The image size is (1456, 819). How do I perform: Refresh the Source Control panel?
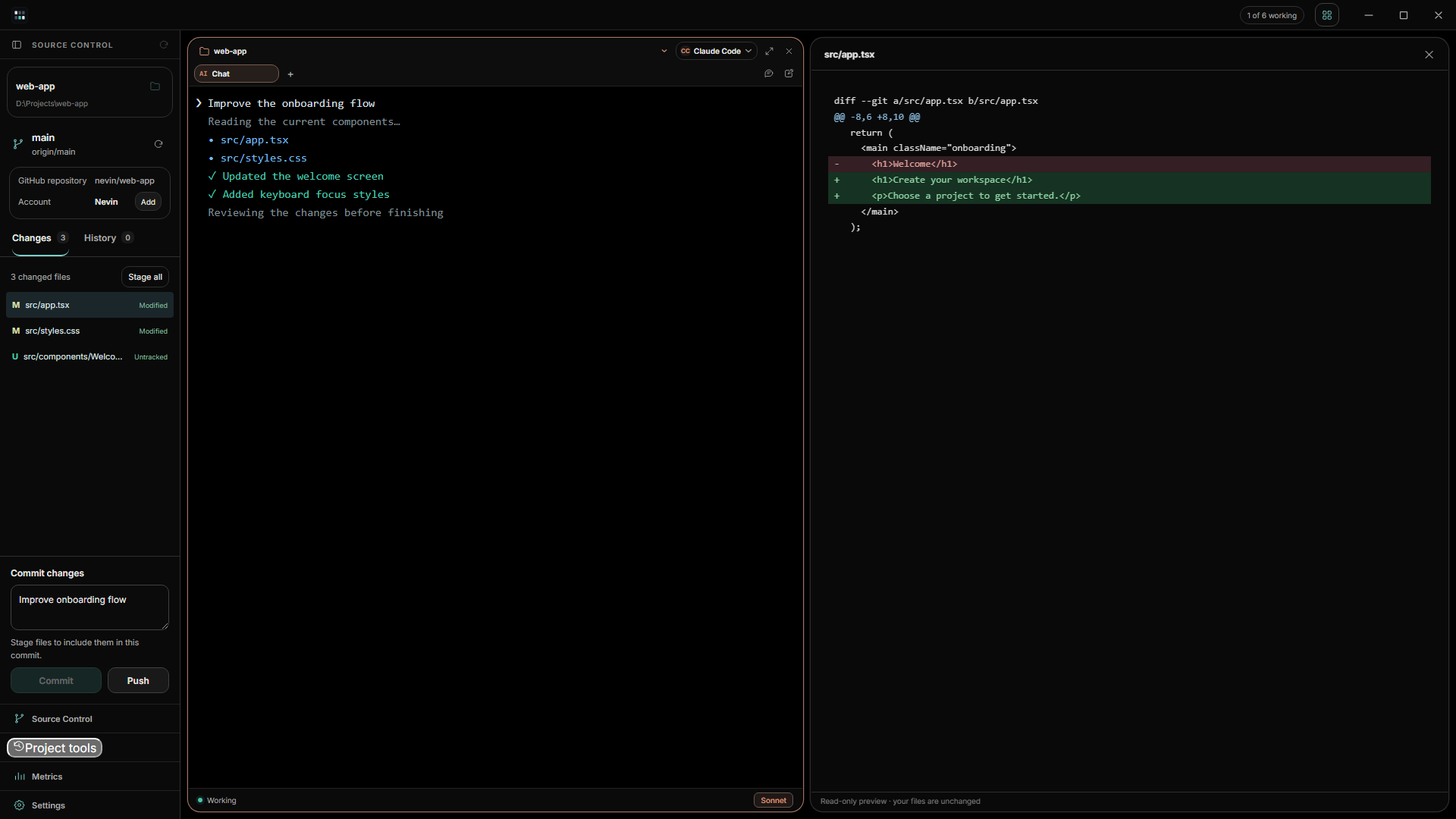coord(164,45)
